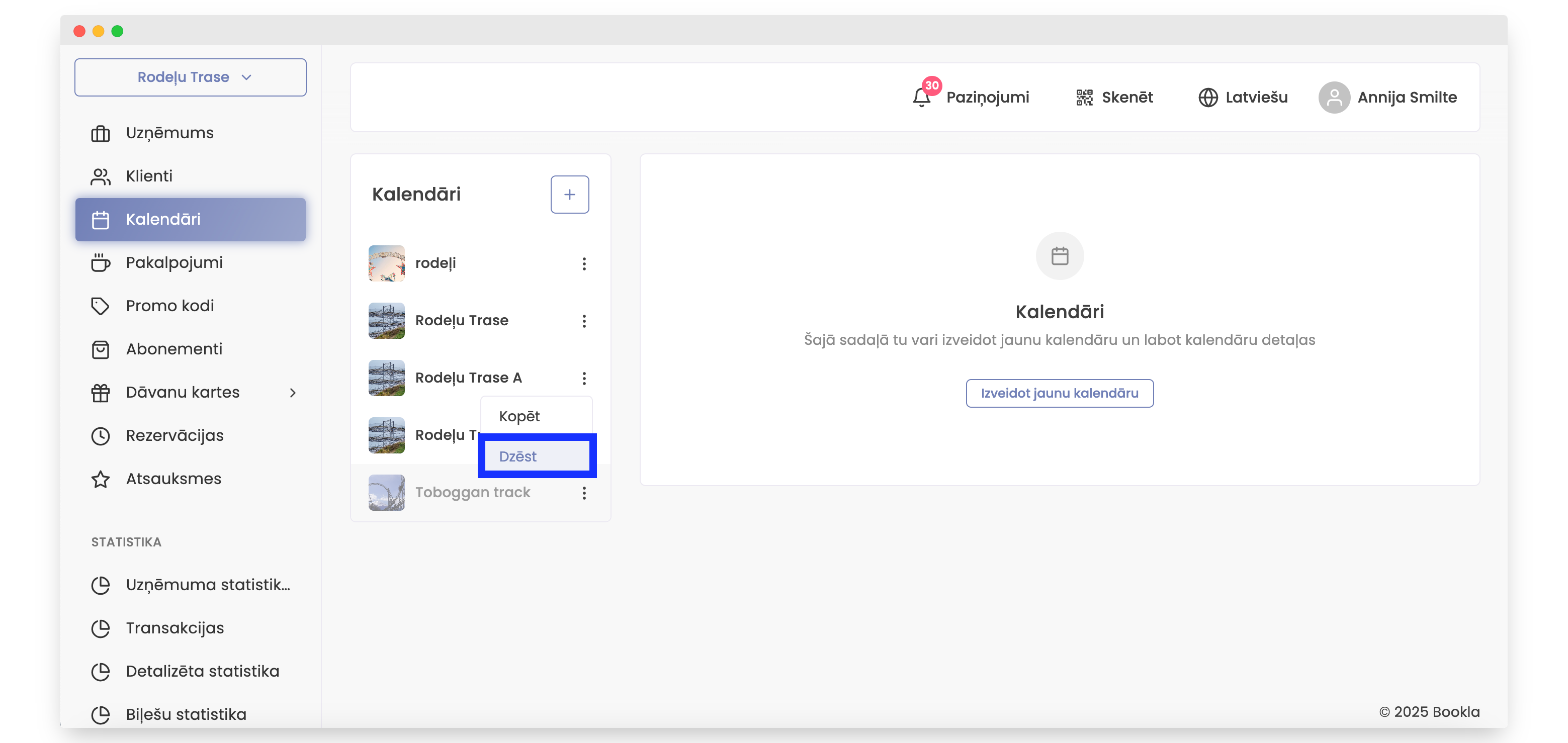The width and height of the screenshot is (1568, 743).
Task: Open Rodeļu Trase company dropdown
Action: point(190,77)
